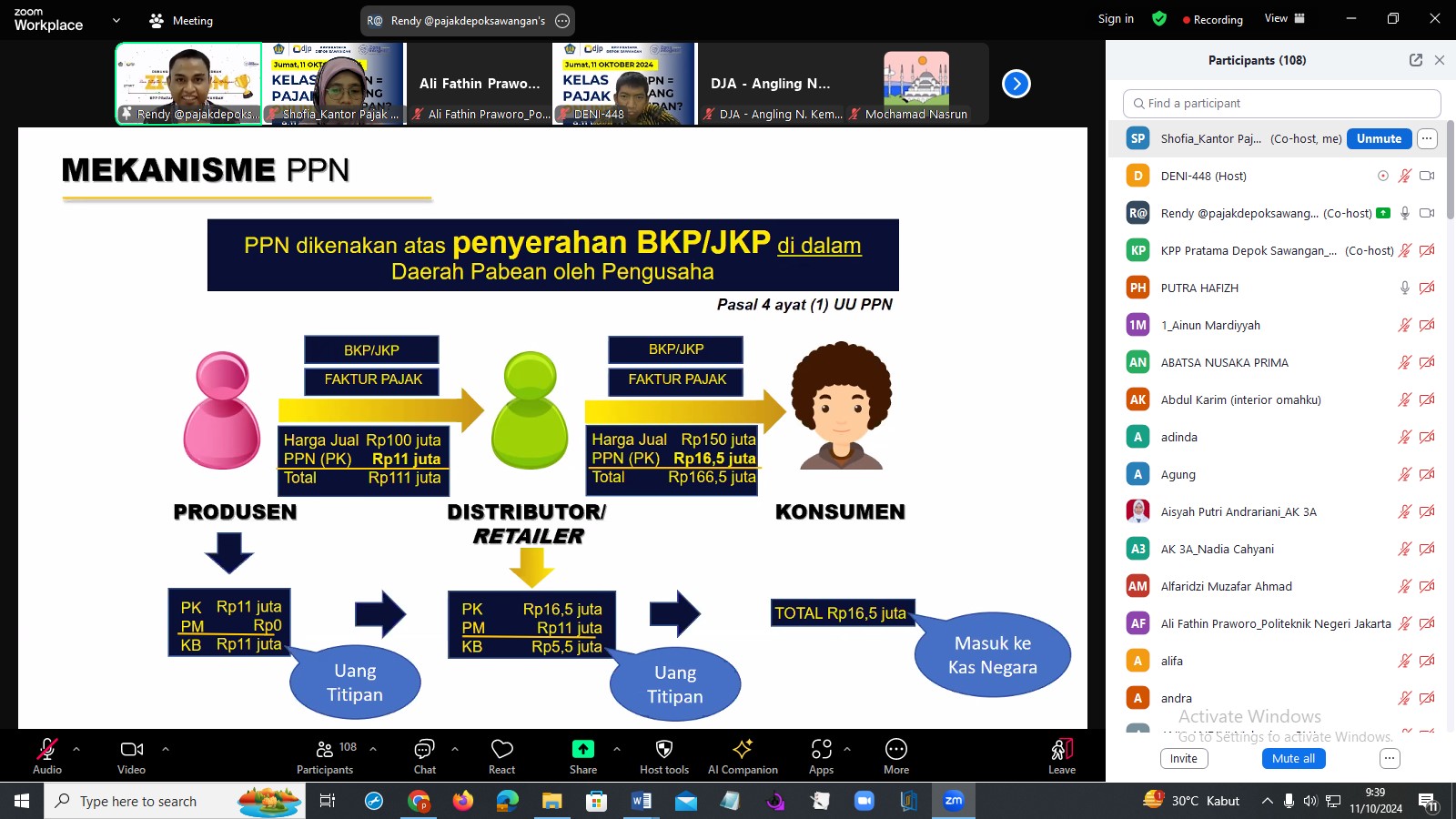
Task: Open the View layout menu
Action: (x=1284, y=18)
